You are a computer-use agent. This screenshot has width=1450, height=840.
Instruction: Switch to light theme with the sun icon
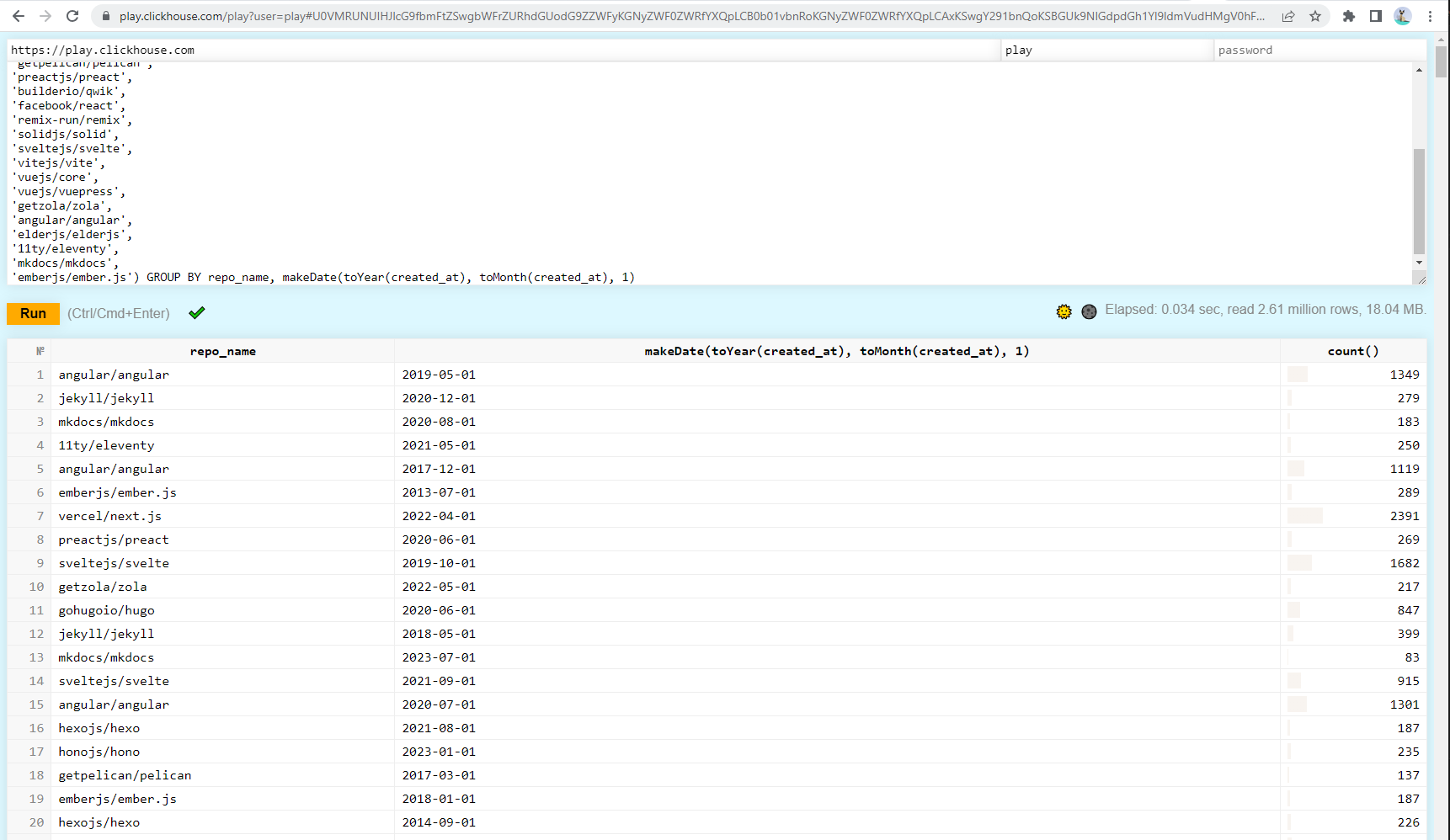[1064, 311]
